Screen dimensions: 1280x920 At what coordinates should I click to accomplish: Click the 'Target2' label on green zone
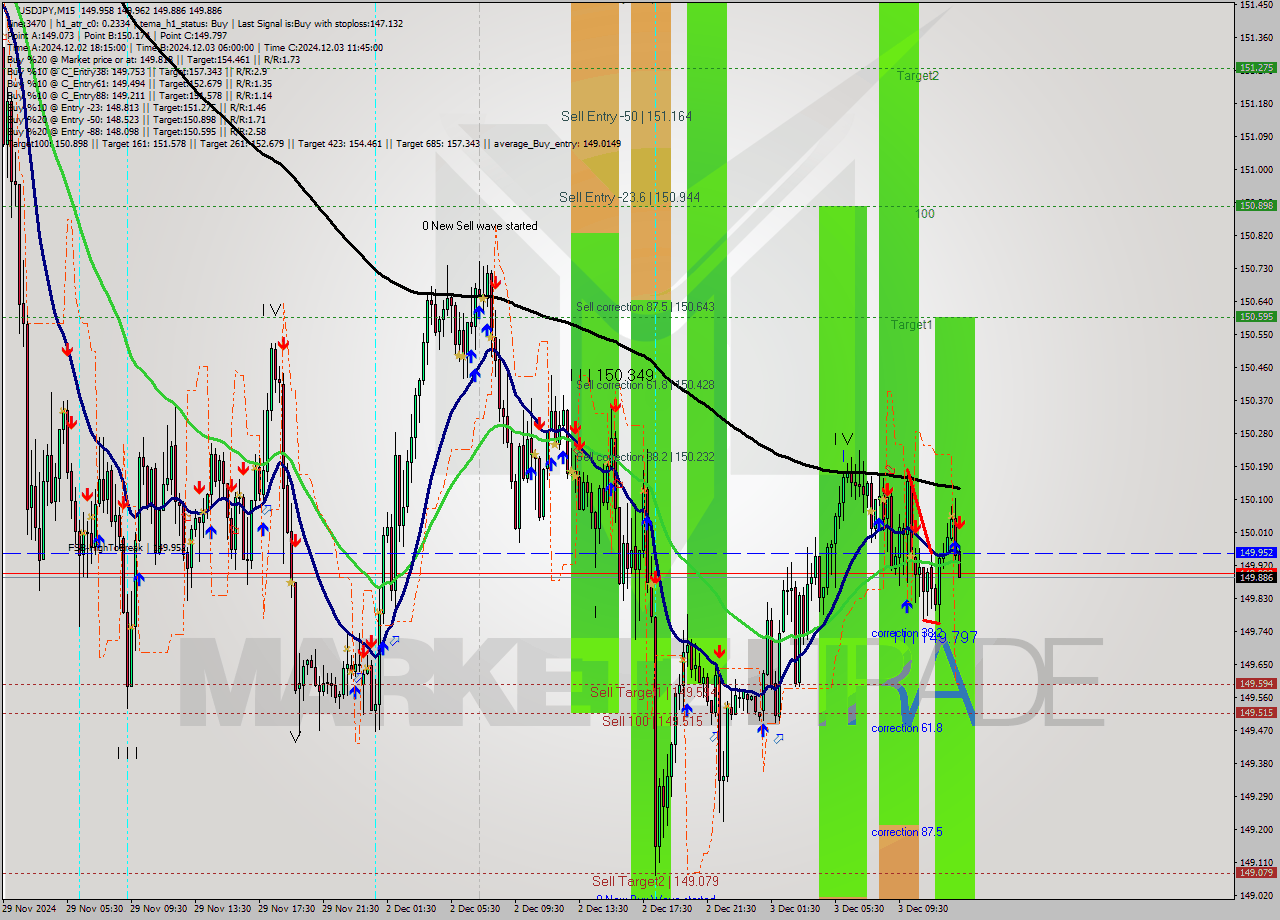[917, 75]
